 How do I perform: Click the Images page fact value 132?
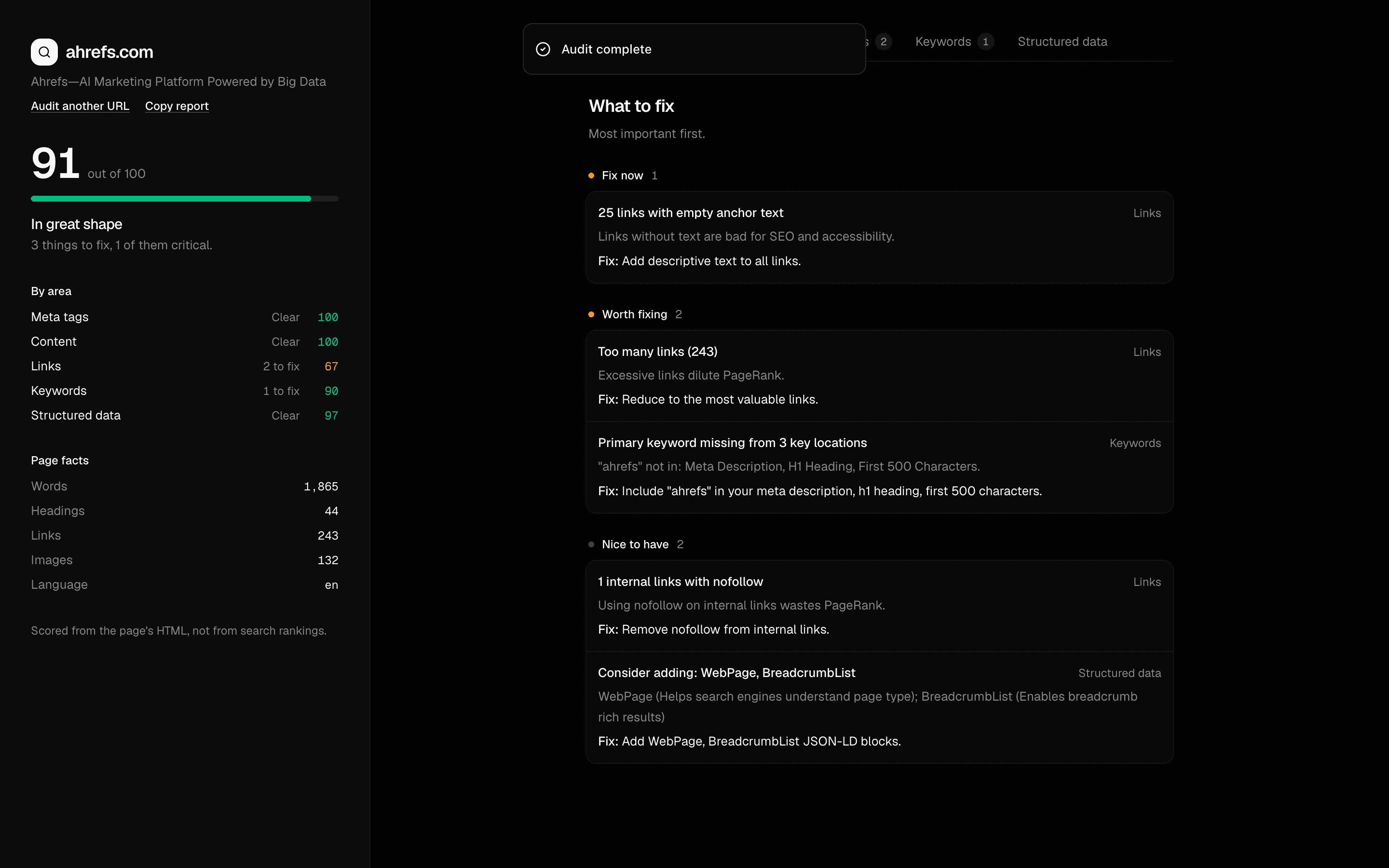point(328,560)
